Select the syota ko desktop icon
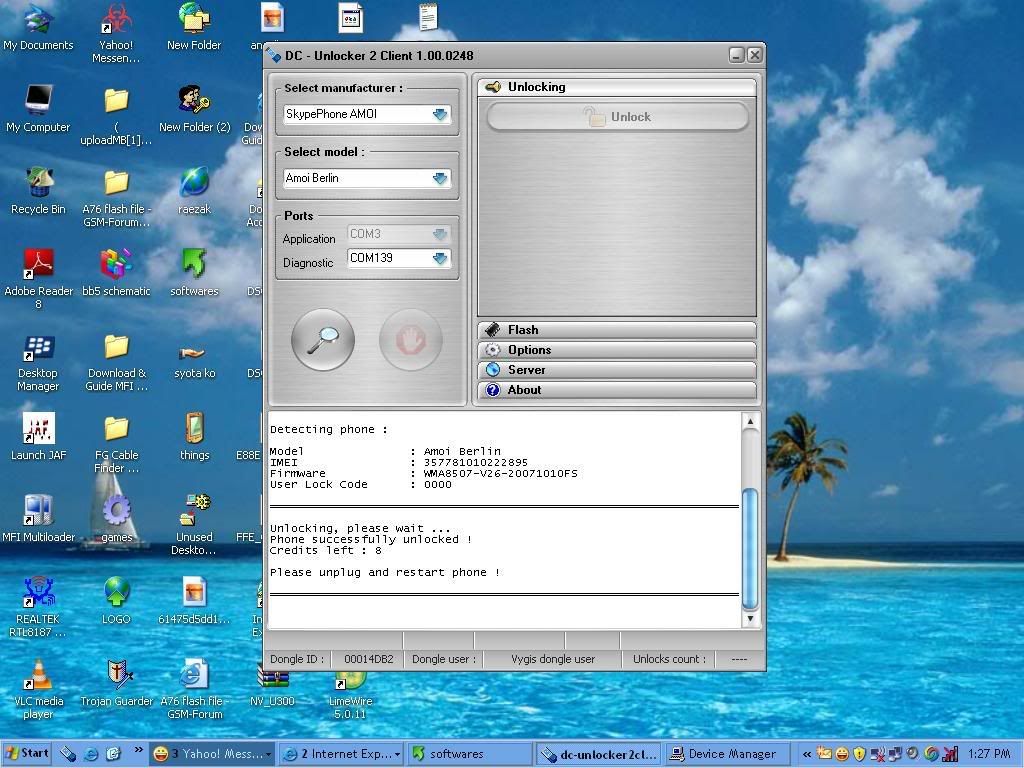Viewport: 1024px width, 768px height. pyautogui.click(x=195, y=362)
